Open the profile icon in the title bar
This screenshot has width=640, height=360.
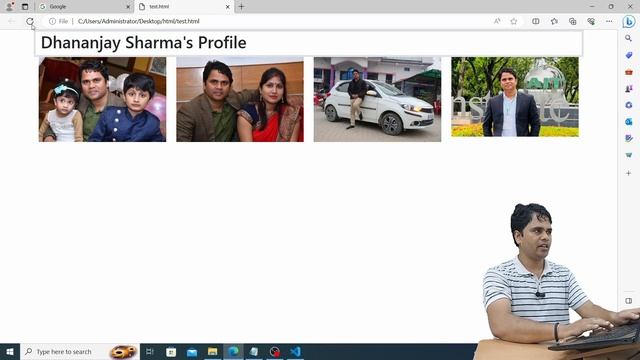coord(9,7)
